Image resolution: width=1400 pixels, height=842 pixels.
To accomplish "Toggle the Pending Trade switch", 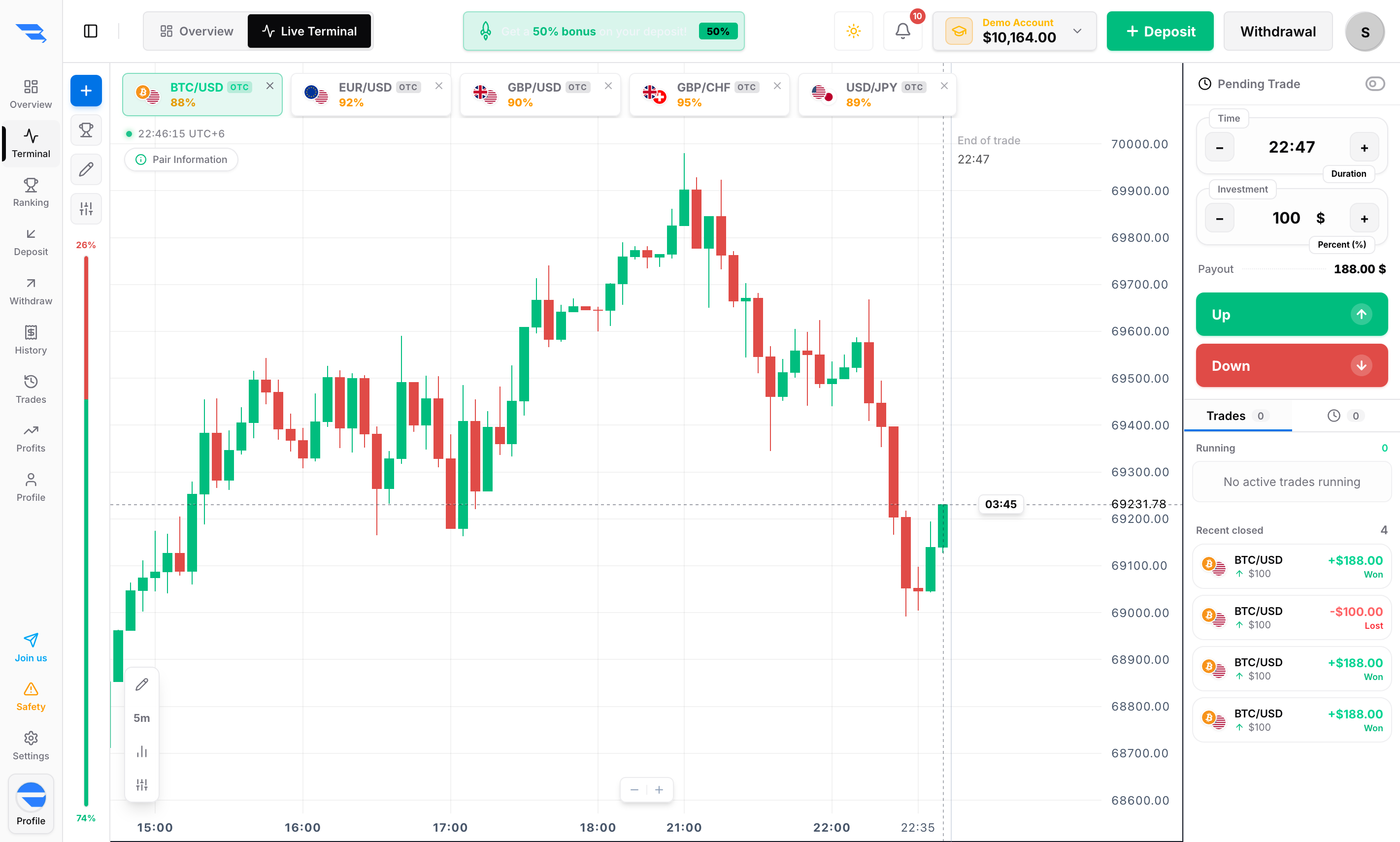I will (x=1374, y=84).
